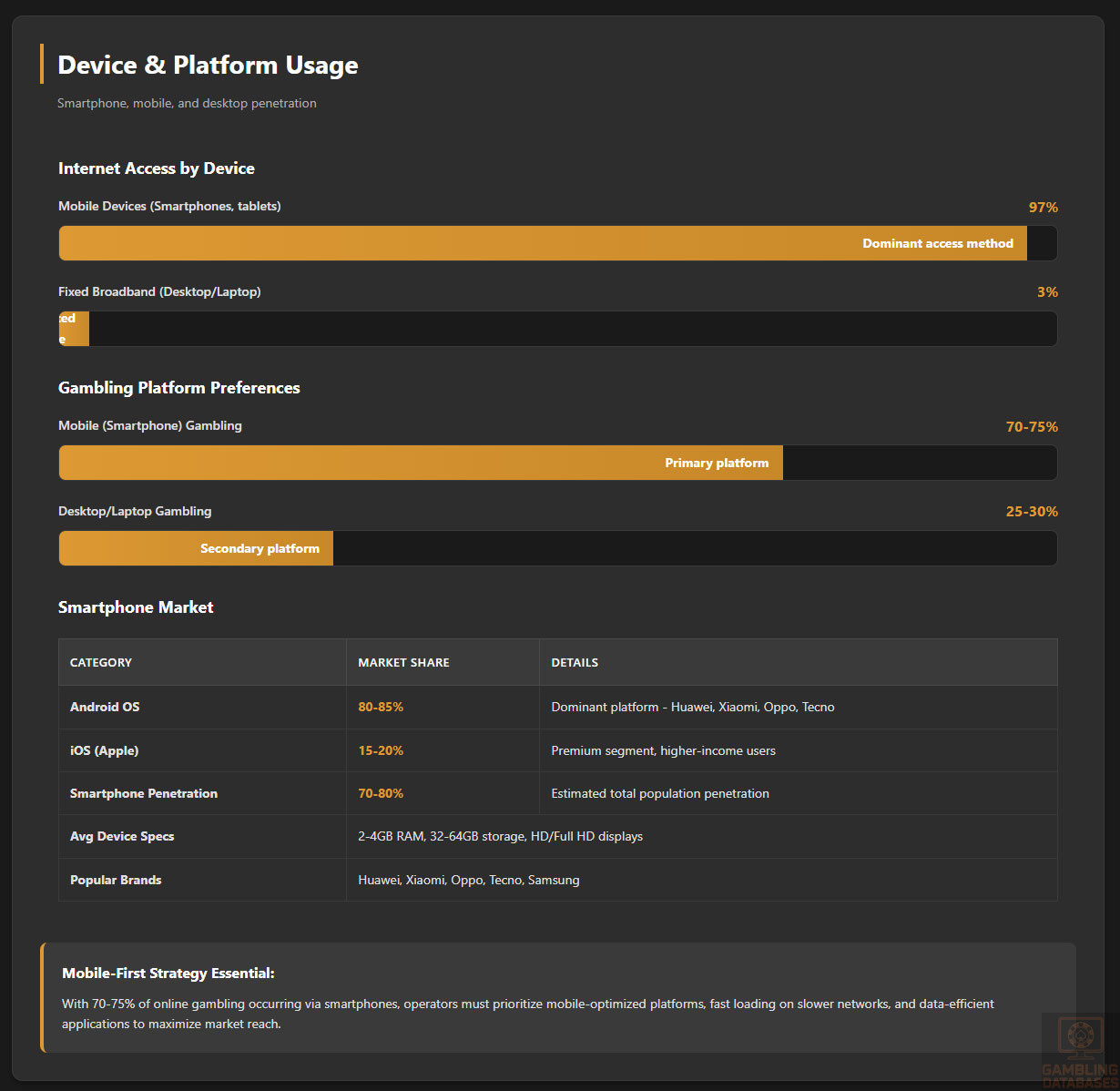Click the Secondary platform gambling bar
Image resolution: width=1120 pixels, height=1091 pixels.
[x=196, y=548]
